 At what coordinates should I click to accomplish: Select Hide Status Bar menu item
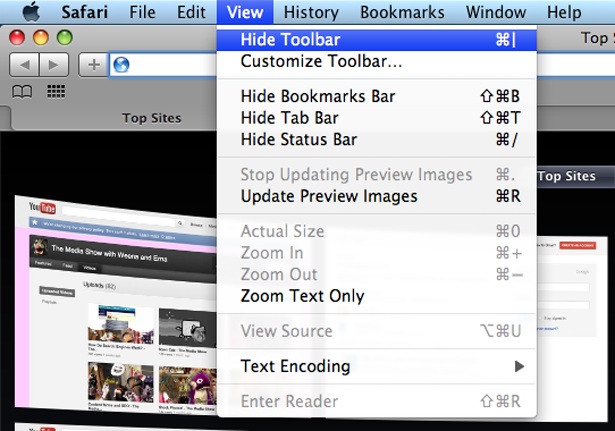tap(377, 139)
